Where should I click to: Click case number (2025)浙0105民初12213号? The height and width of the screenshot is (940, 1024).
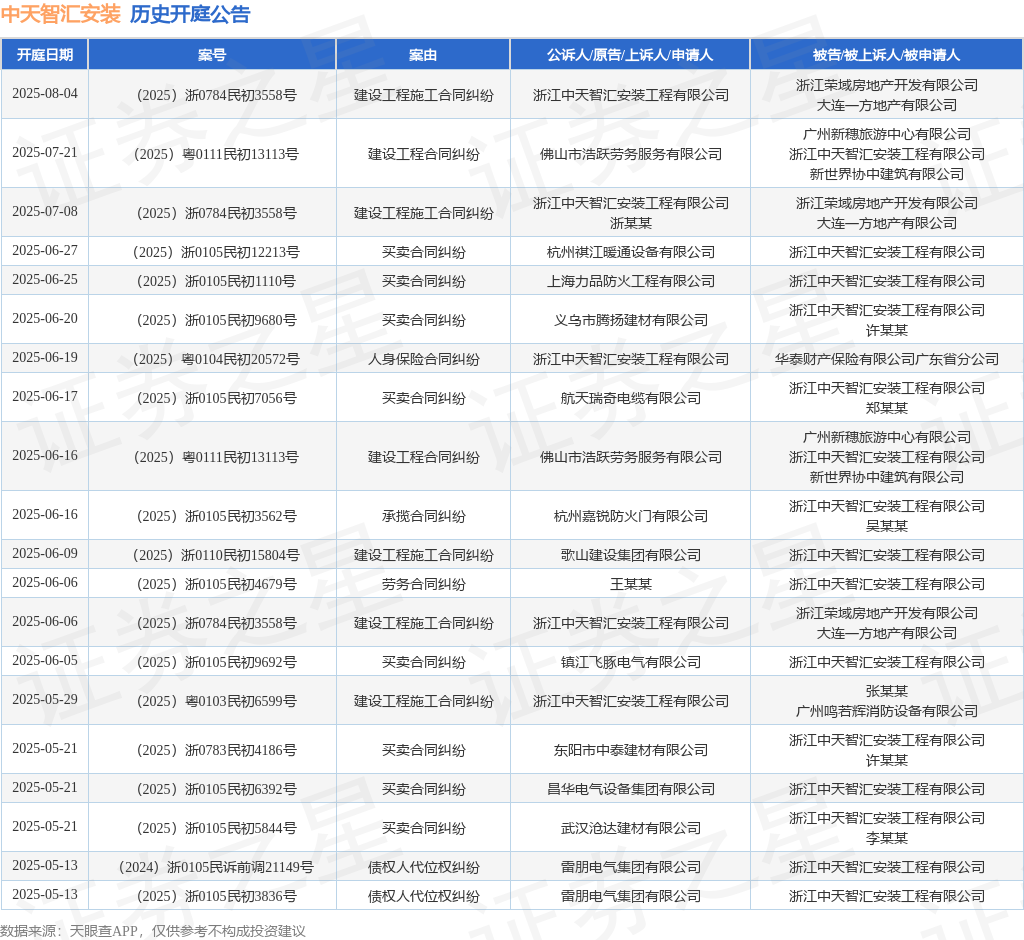point(216,252)
